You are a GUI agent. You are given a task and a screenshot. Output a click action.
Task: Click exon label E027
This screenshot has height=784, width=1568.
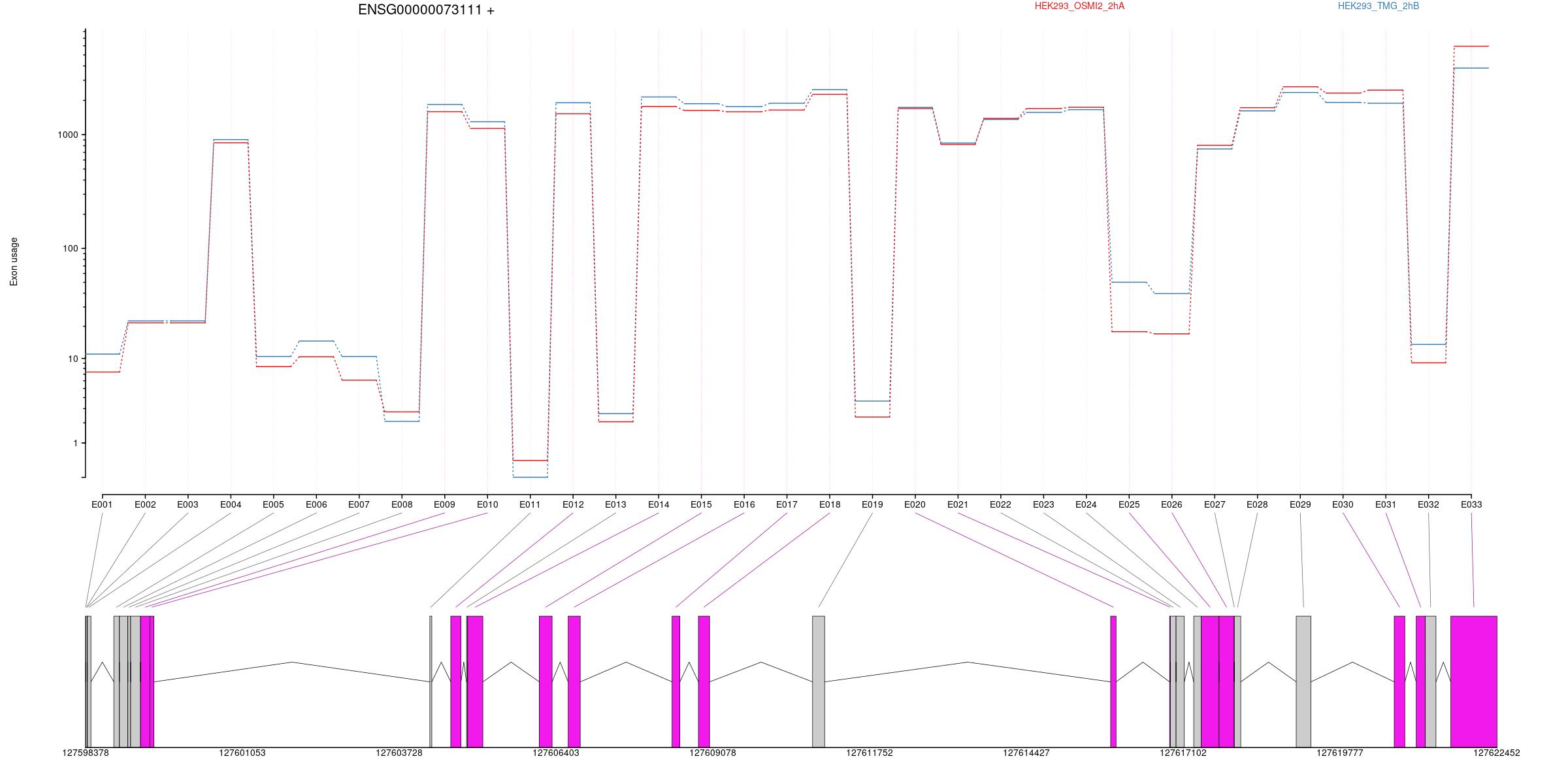[1215, 504]
